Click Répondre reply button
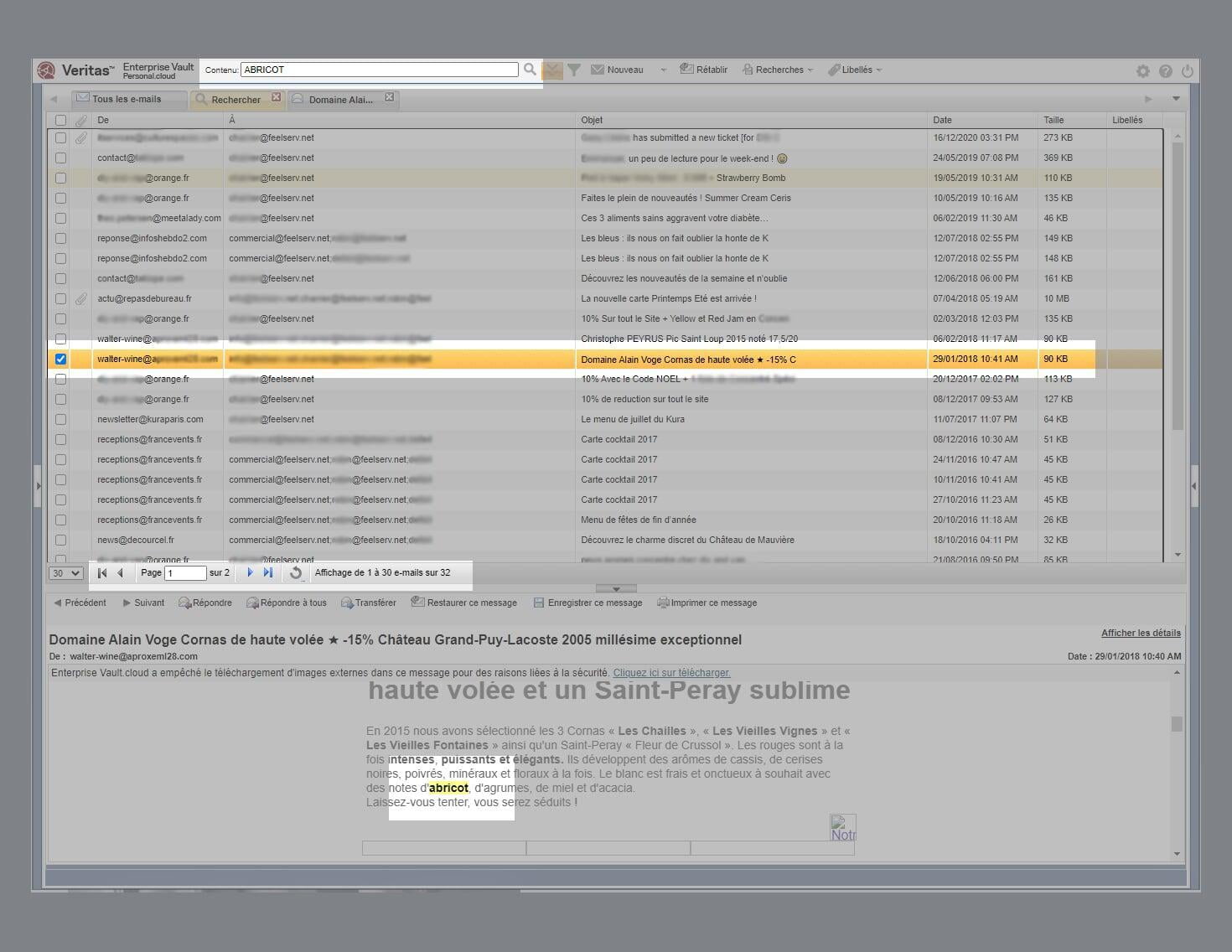Viewport: 1232px width, 952px height. point(205,603)
